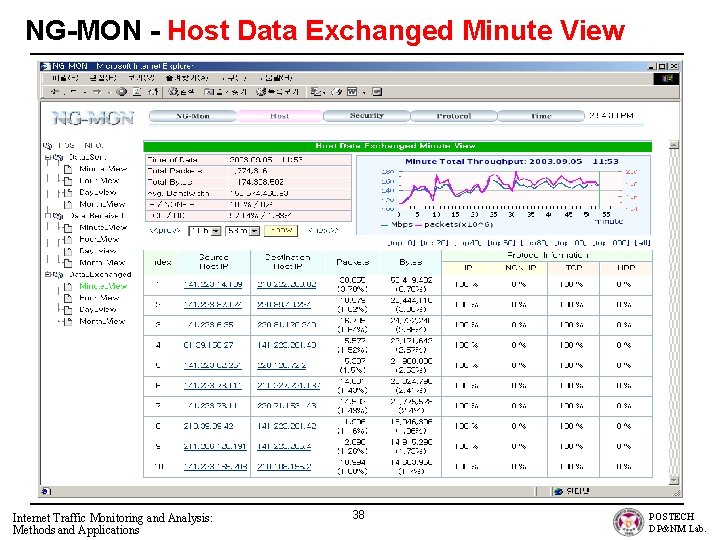Click the Data_Received folder icon

point(57,215)
